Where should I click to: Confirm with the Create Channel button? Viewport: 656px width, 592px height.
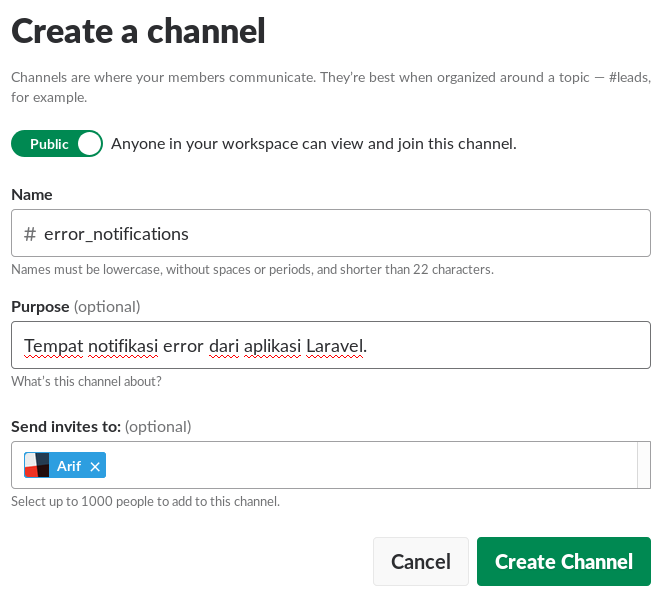coord(563,561)
